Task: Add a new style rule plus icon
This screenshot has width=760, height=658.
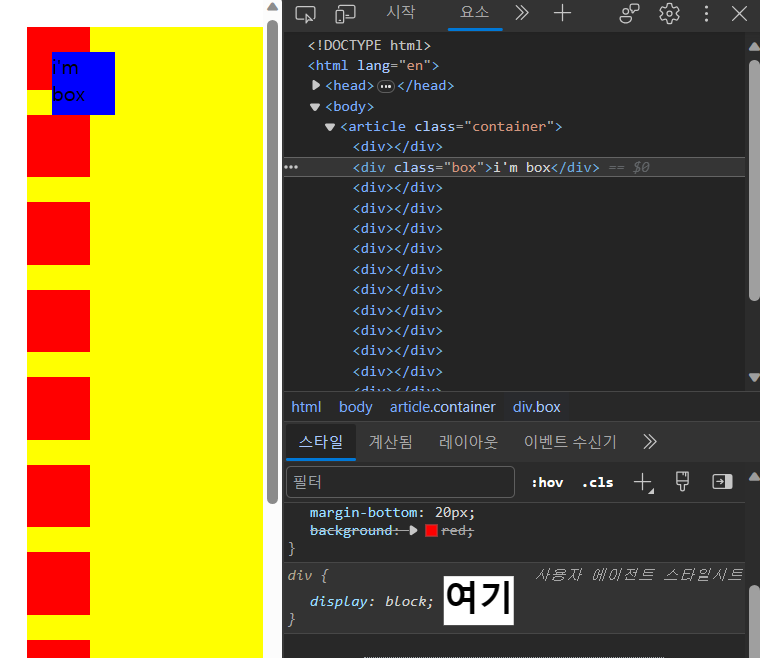Action: click(x=643, y=483)
